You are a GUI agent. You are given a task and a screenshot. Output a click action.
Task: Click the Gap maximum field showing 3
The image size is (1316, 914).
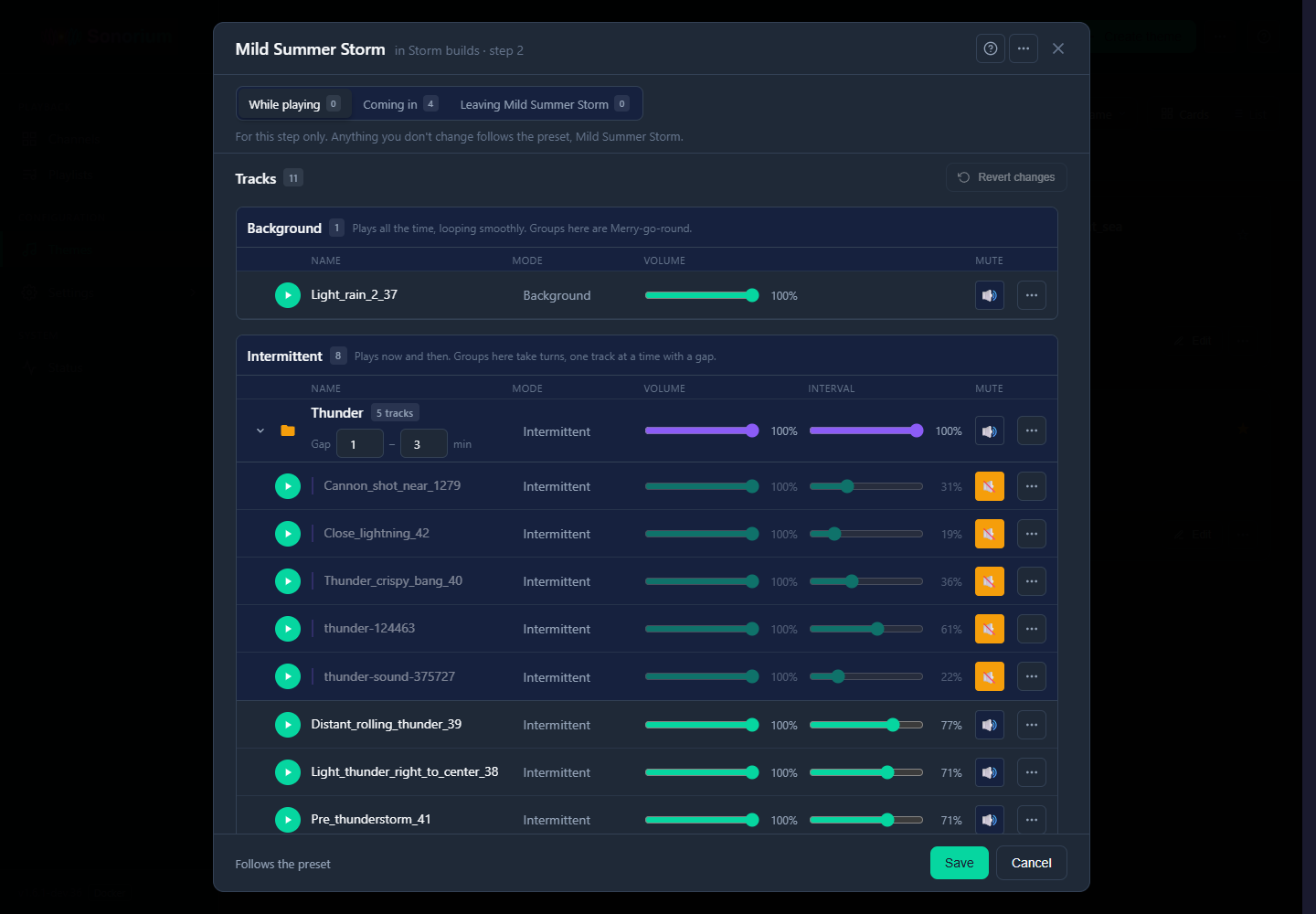(424, 444)
